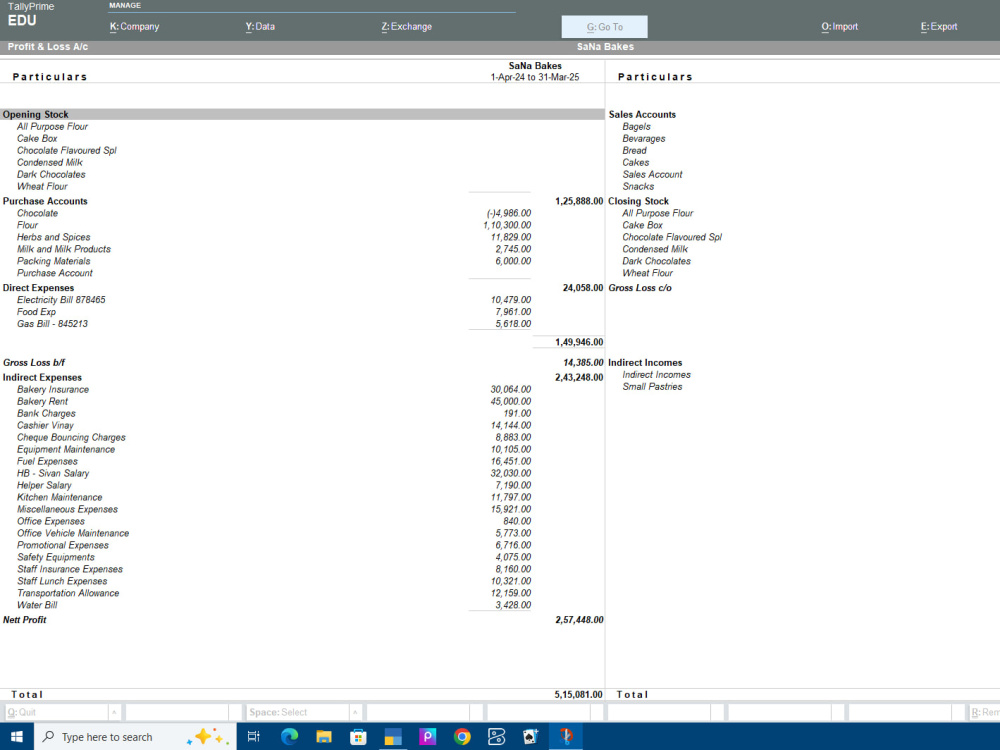Select Equipment Maintenance ledger
1000x750 pixels.
point(66,450)
